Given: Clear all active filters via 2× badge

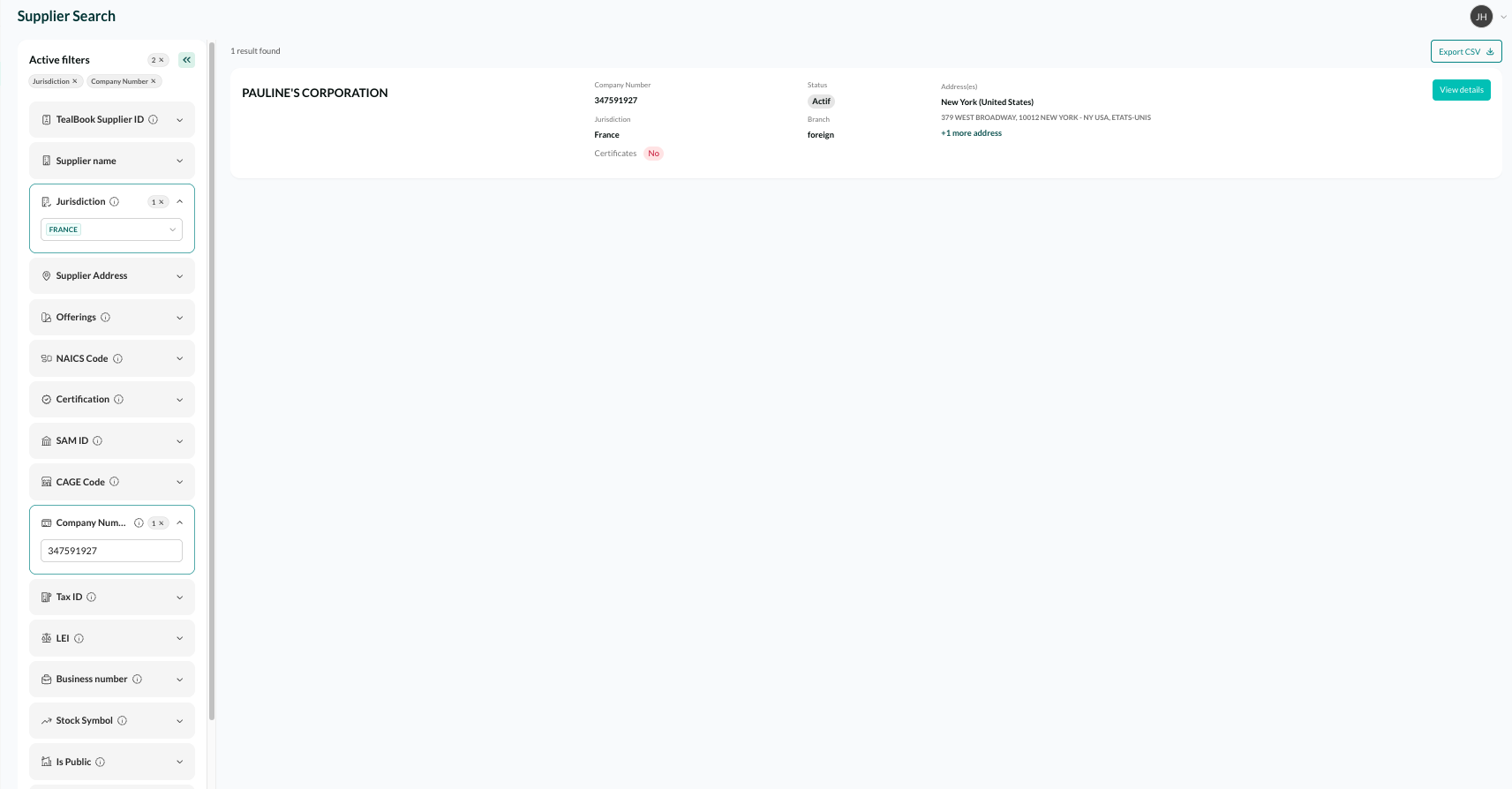Looking at the screenshot, I should pos(158,60).
